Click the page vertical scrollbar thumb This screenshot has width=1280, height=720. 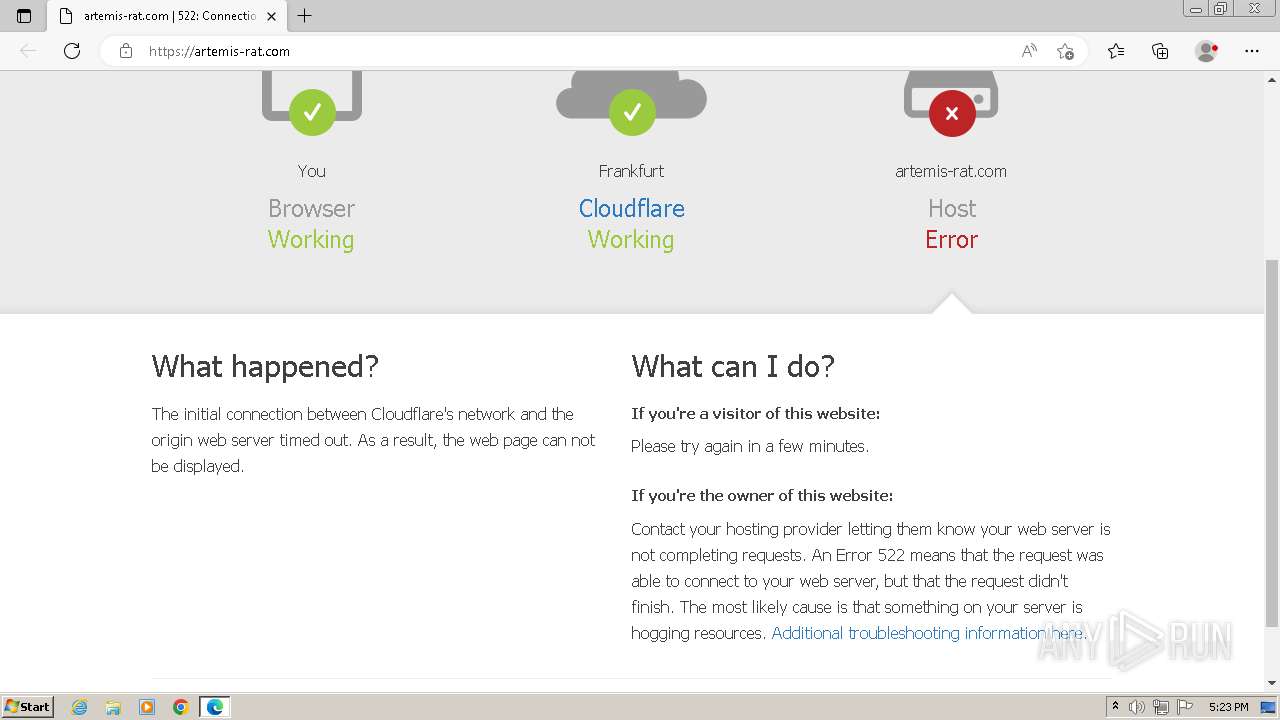click(x=1272, y=443)
